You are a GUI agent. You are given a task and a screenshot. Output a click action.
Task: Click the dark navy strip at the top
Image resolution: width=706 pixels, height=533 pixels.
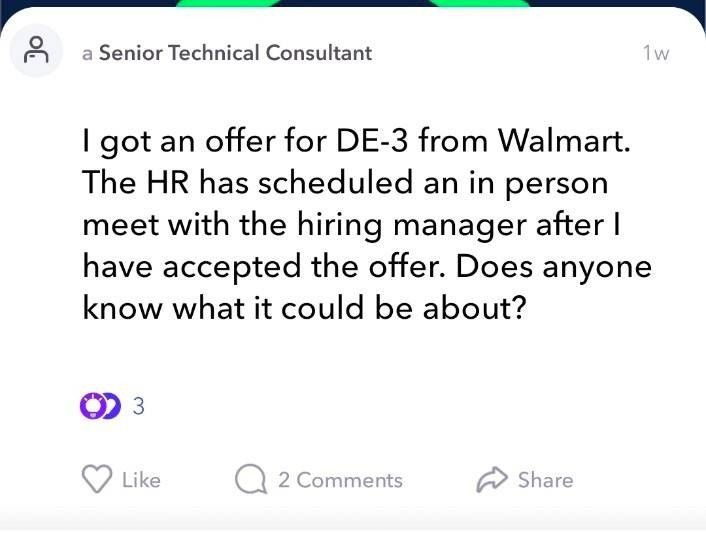(353, 3)
